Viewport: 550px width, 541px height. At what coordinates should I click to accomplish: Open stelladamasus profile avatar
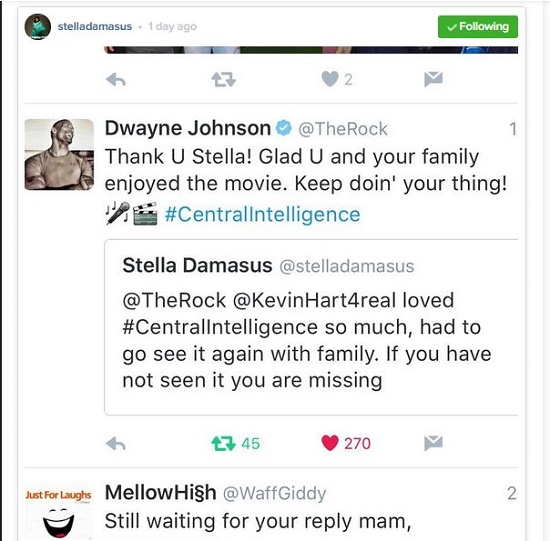(38, 27)
